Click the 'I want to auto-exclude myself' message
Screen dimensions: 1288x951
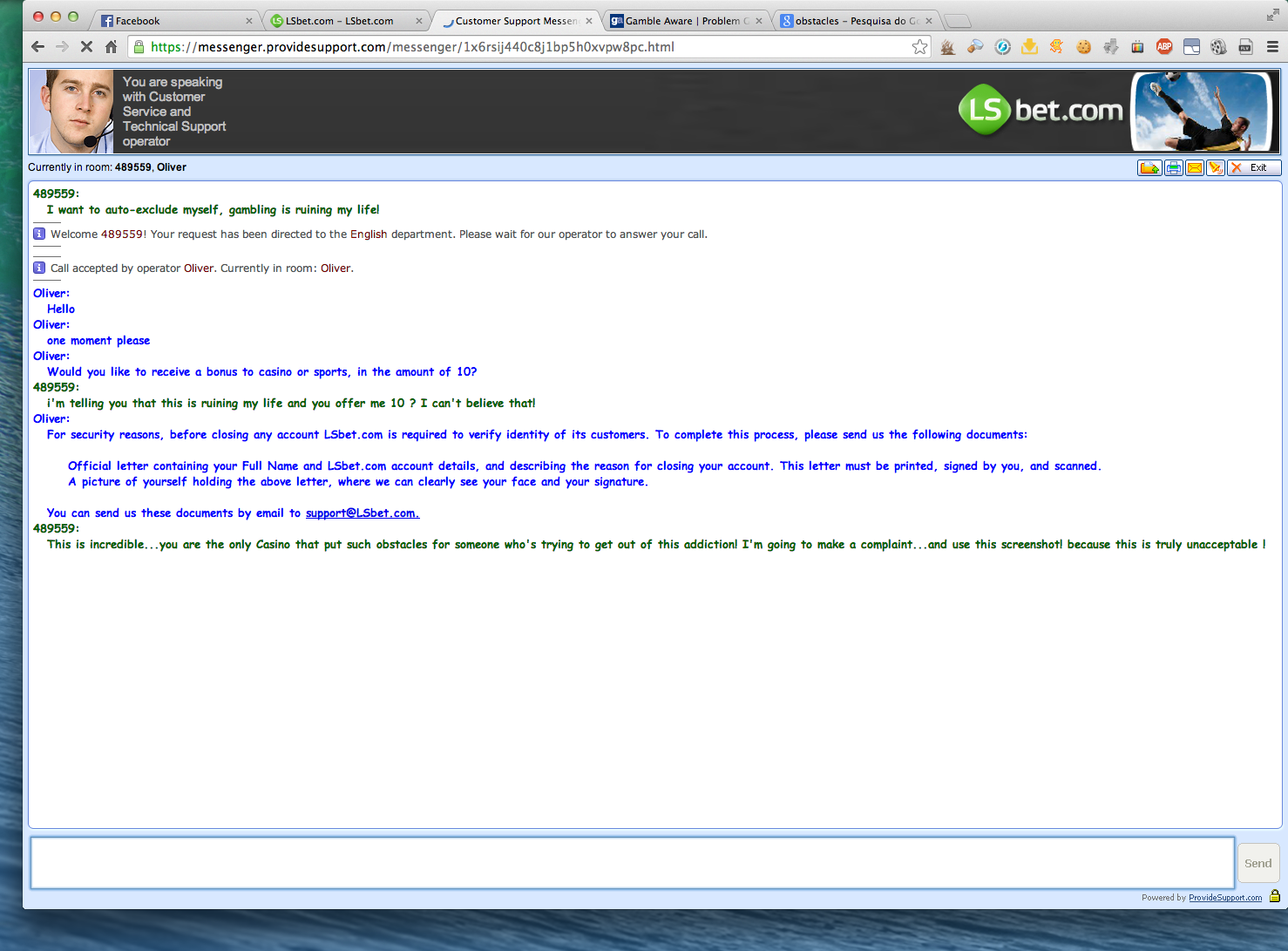213,210
